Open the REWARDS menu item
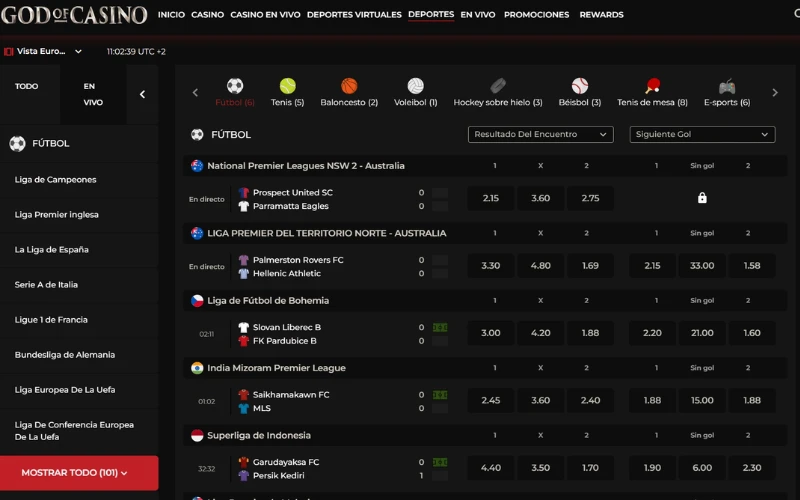800x500 pixels. [601, 15]
